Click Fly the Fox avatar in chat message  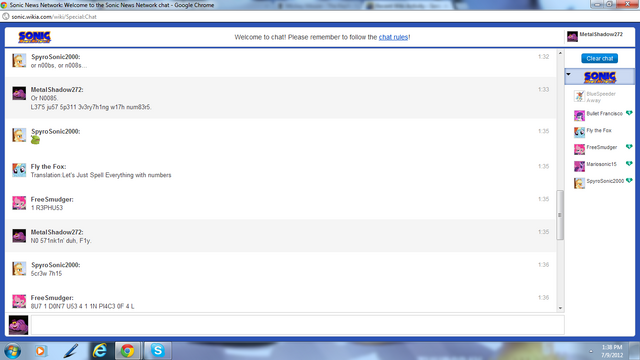[x=19, y=170]
